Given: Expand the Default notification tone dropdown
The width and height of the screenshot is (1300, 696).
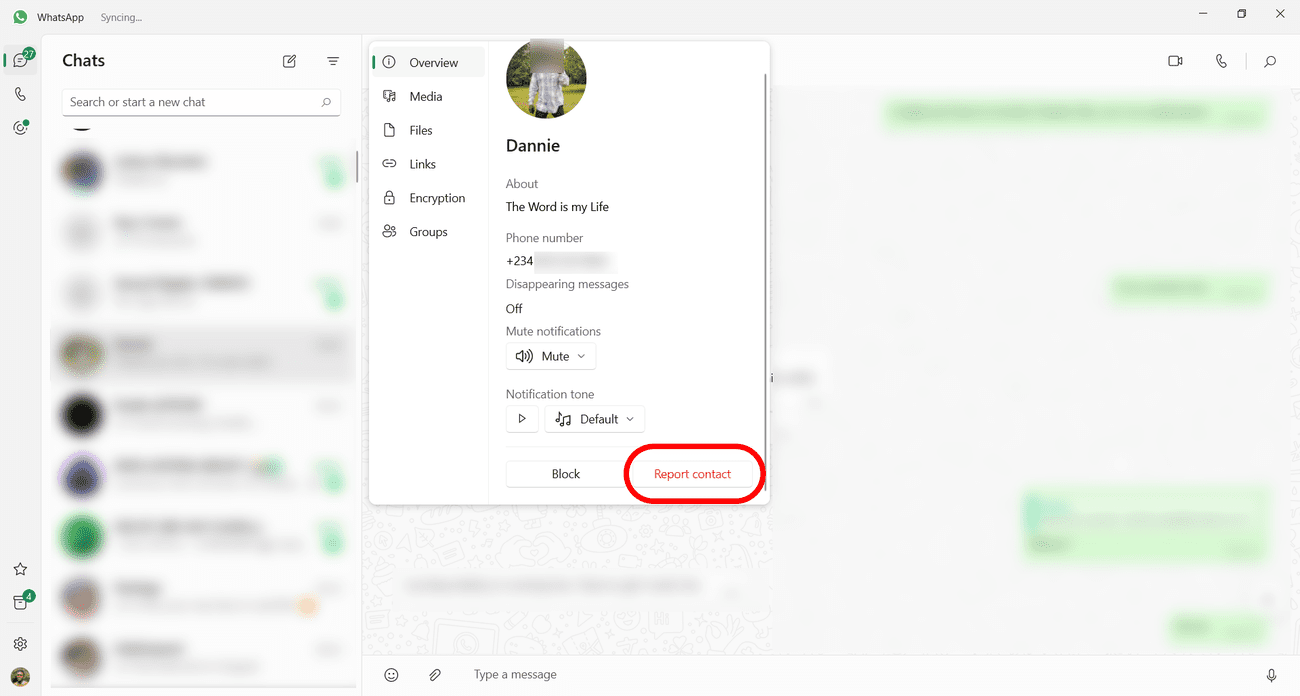Looking at the screenshot, I should pos(595,419).
